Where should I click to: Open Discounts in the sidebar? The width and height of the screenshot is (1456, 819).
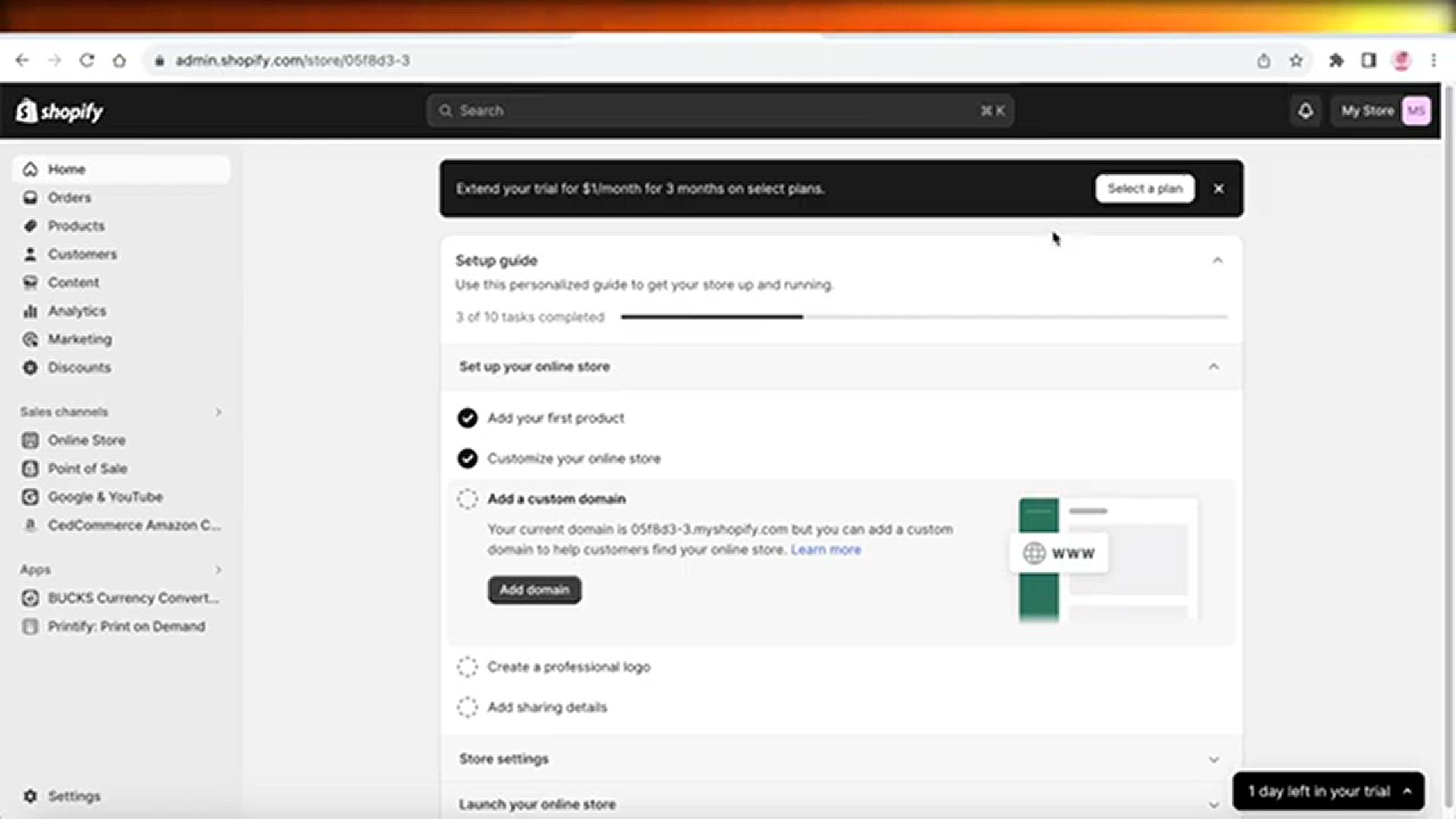point(121,367)
